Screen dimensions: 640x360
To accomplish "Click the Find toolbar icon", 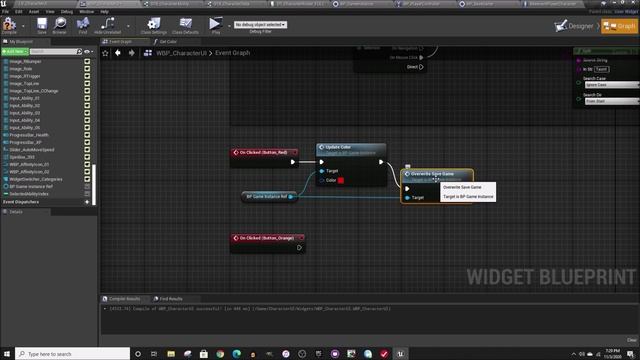I will click(83, 26).
